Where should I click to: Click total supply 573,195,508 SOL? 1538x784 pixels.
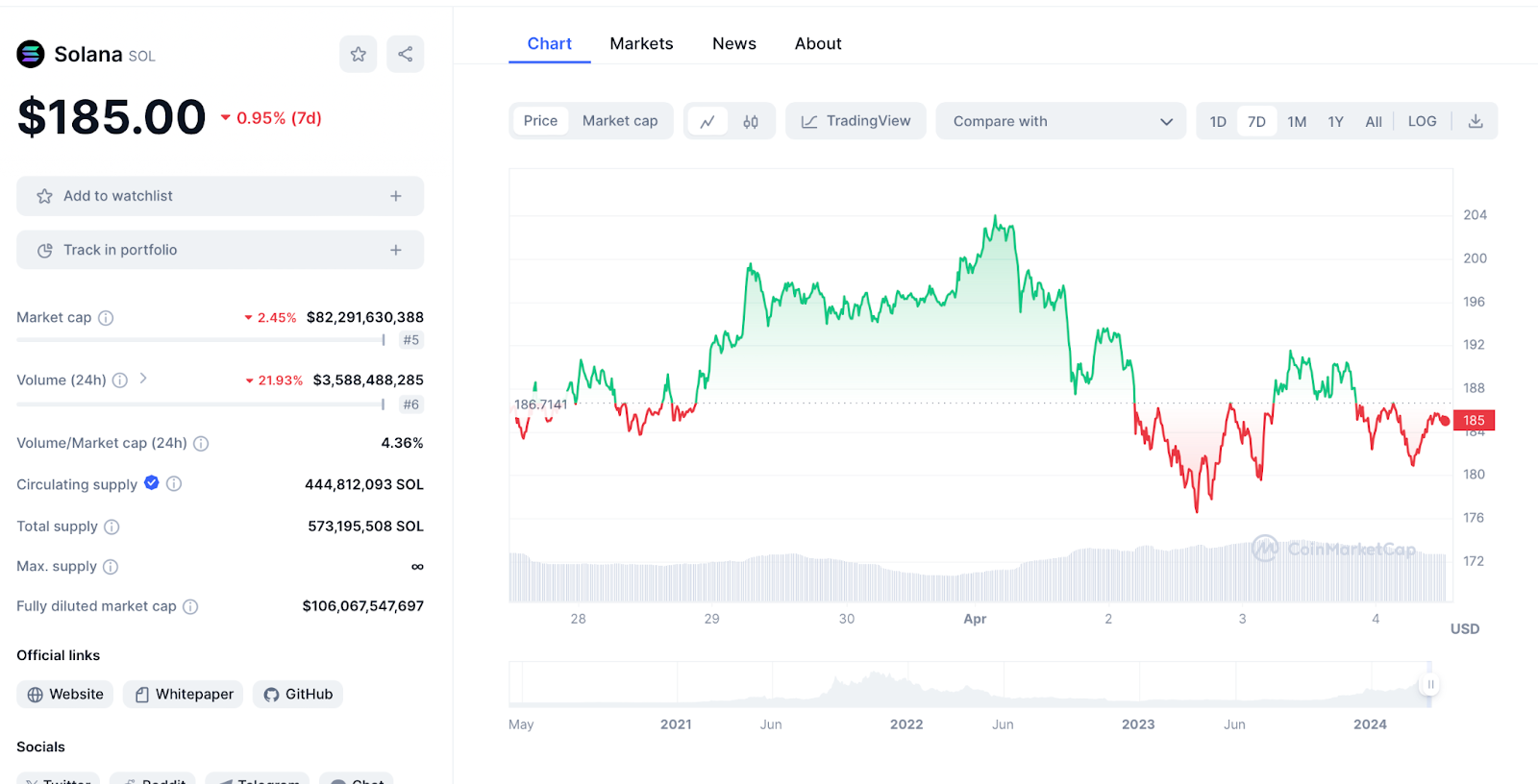click(365, 527)
